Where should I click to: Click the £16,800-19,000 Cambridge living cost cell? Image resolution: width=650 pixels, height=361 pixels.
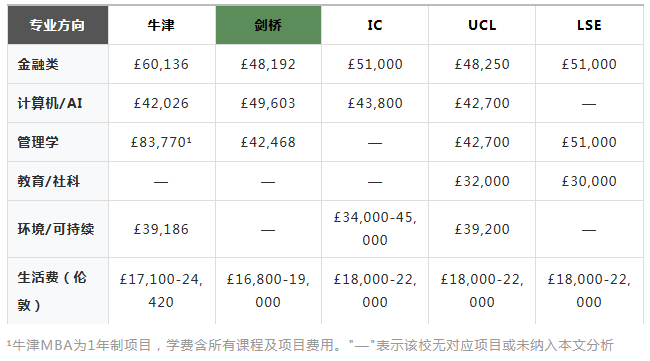[268, 291]
